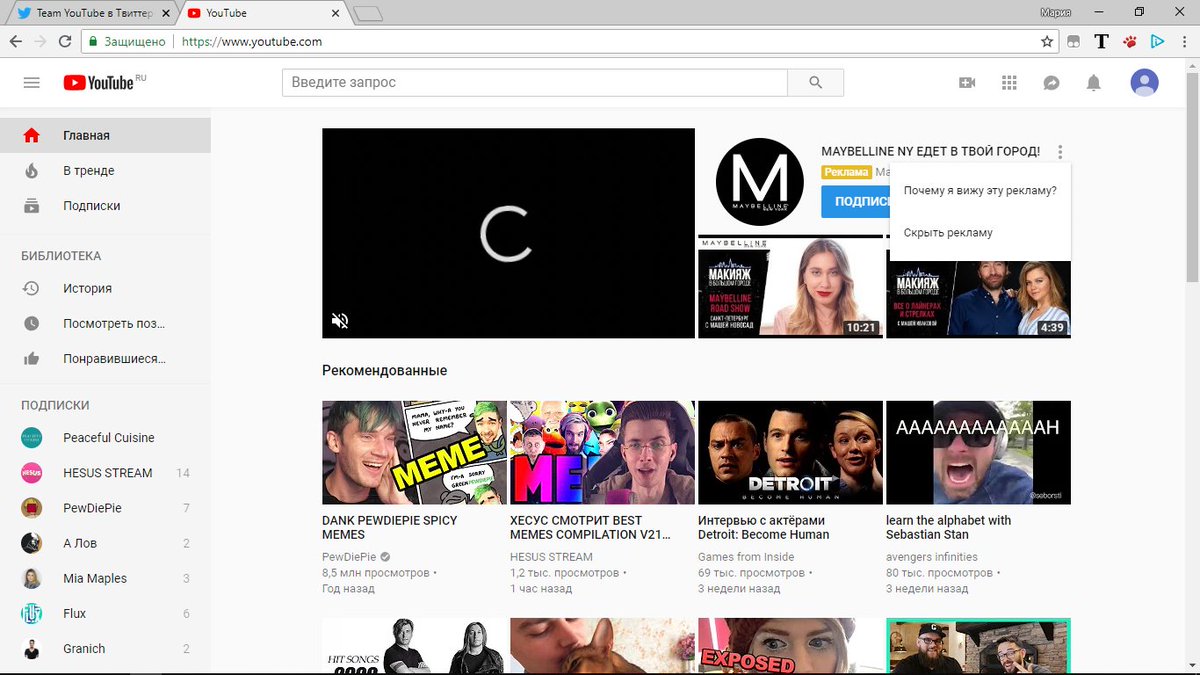Open the EXPOSED video thumbnail

790,646
